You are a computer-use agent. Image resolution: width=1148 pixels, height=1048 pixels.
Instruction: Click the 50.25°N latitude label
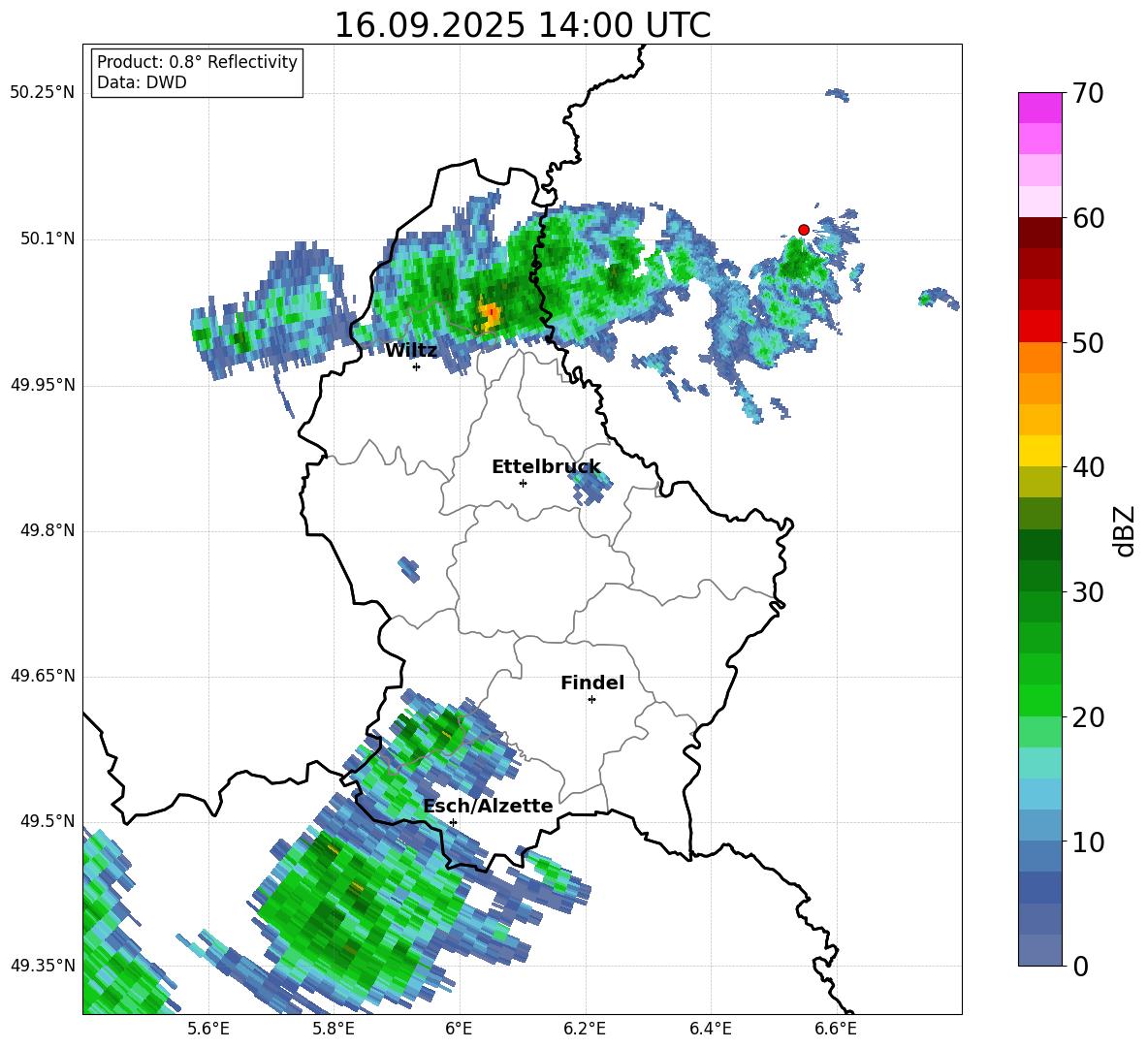43,93
